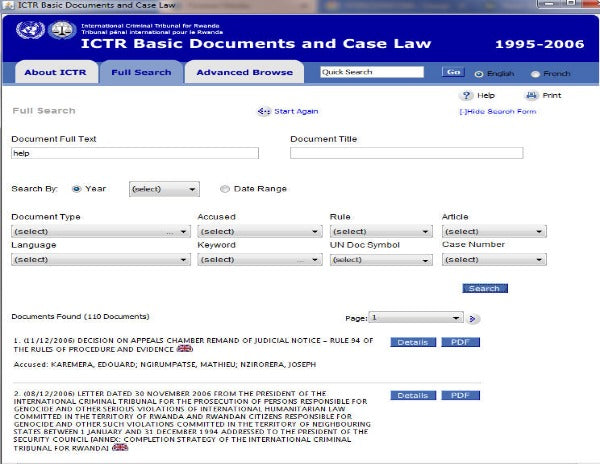The image size is (600, 464).
Task: Open the Case Number dropdown
Action: click(x=494, y=260)
